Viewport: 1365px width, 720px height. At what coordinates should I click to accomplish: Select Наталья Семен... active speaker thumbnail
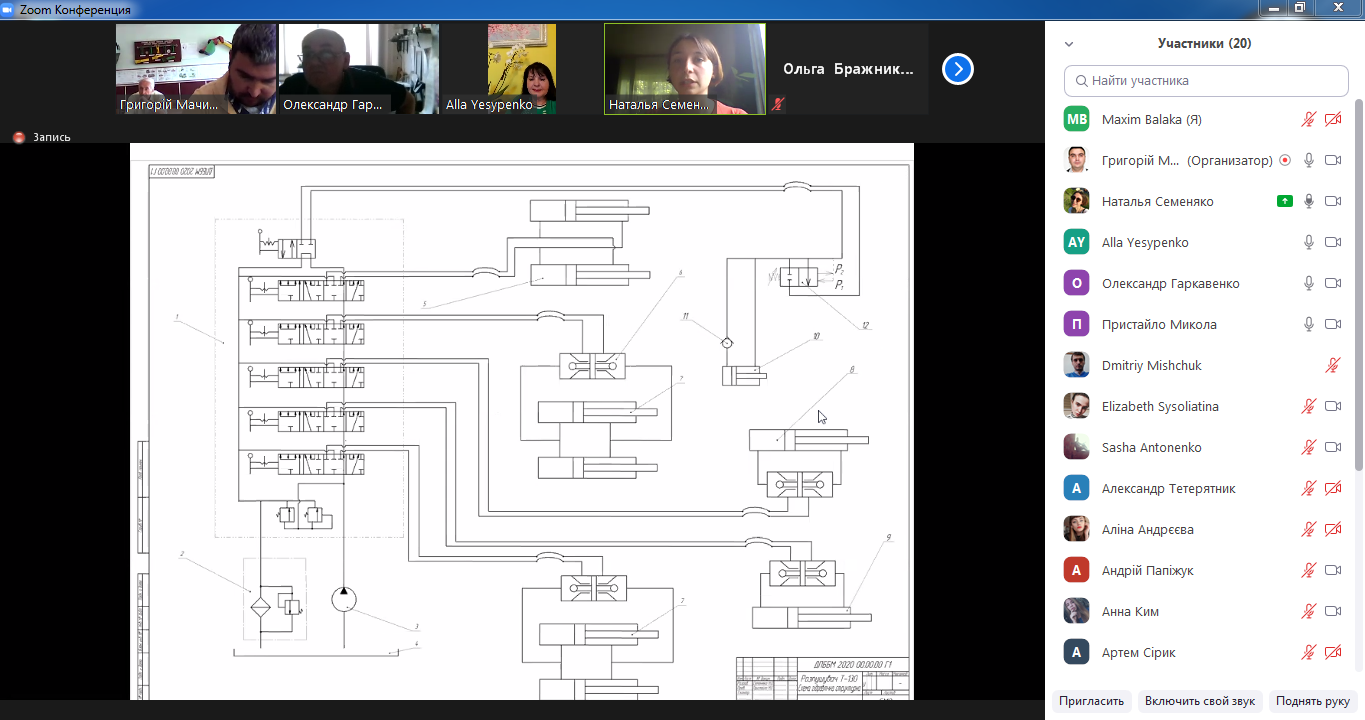685,69
